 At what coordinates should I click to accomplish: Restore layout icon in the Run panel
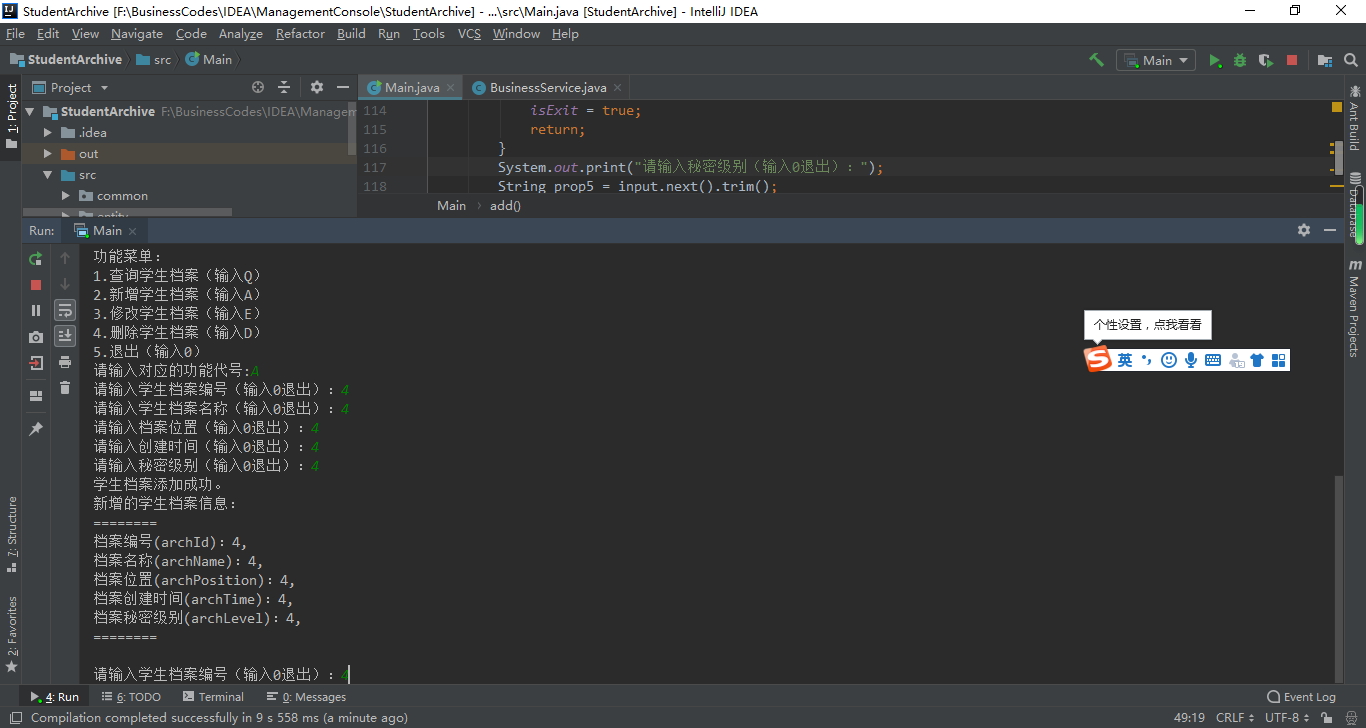click(36, 396)
